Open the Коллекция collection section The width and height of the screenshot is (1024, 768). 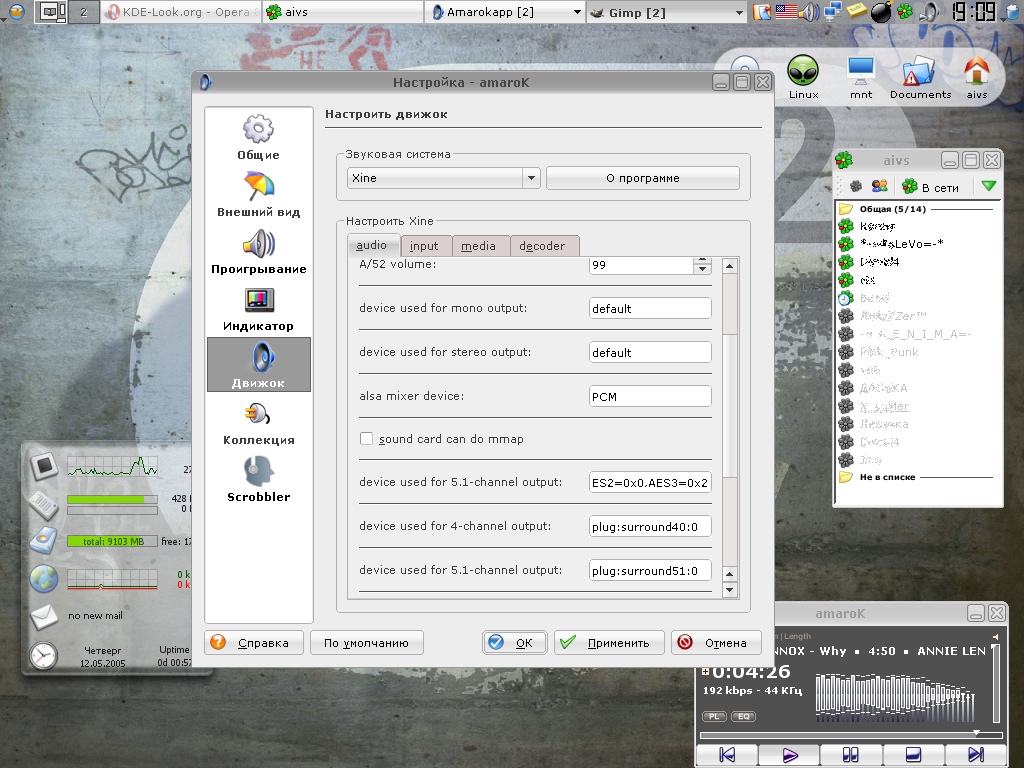(259, 423)
